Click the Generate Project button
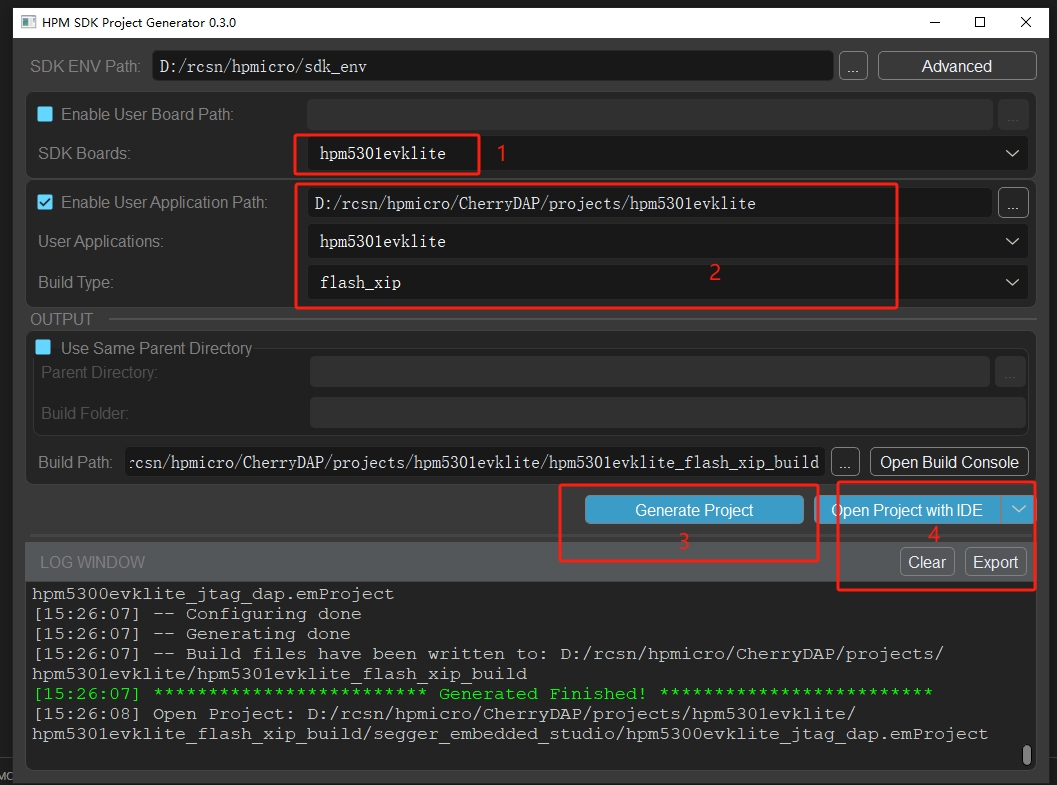 694,509
